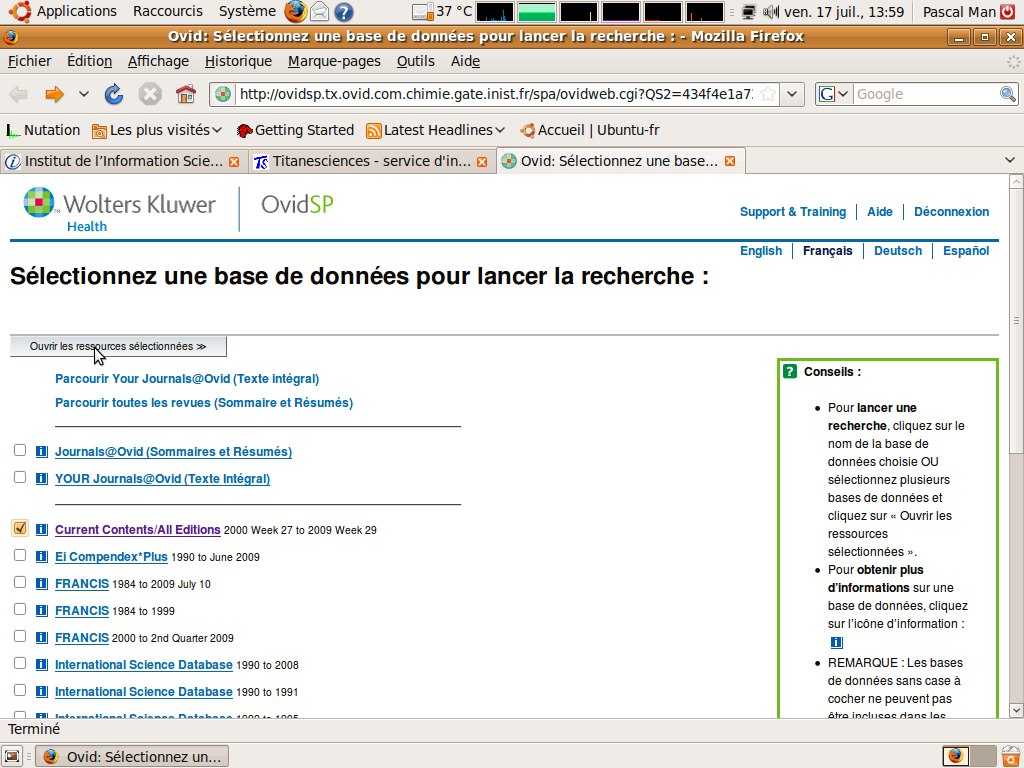Tick the FRANCIS 1984 to 2009 July 10 checkbox
Screen dimensions: 1024x768
click(x=20, y=582)
